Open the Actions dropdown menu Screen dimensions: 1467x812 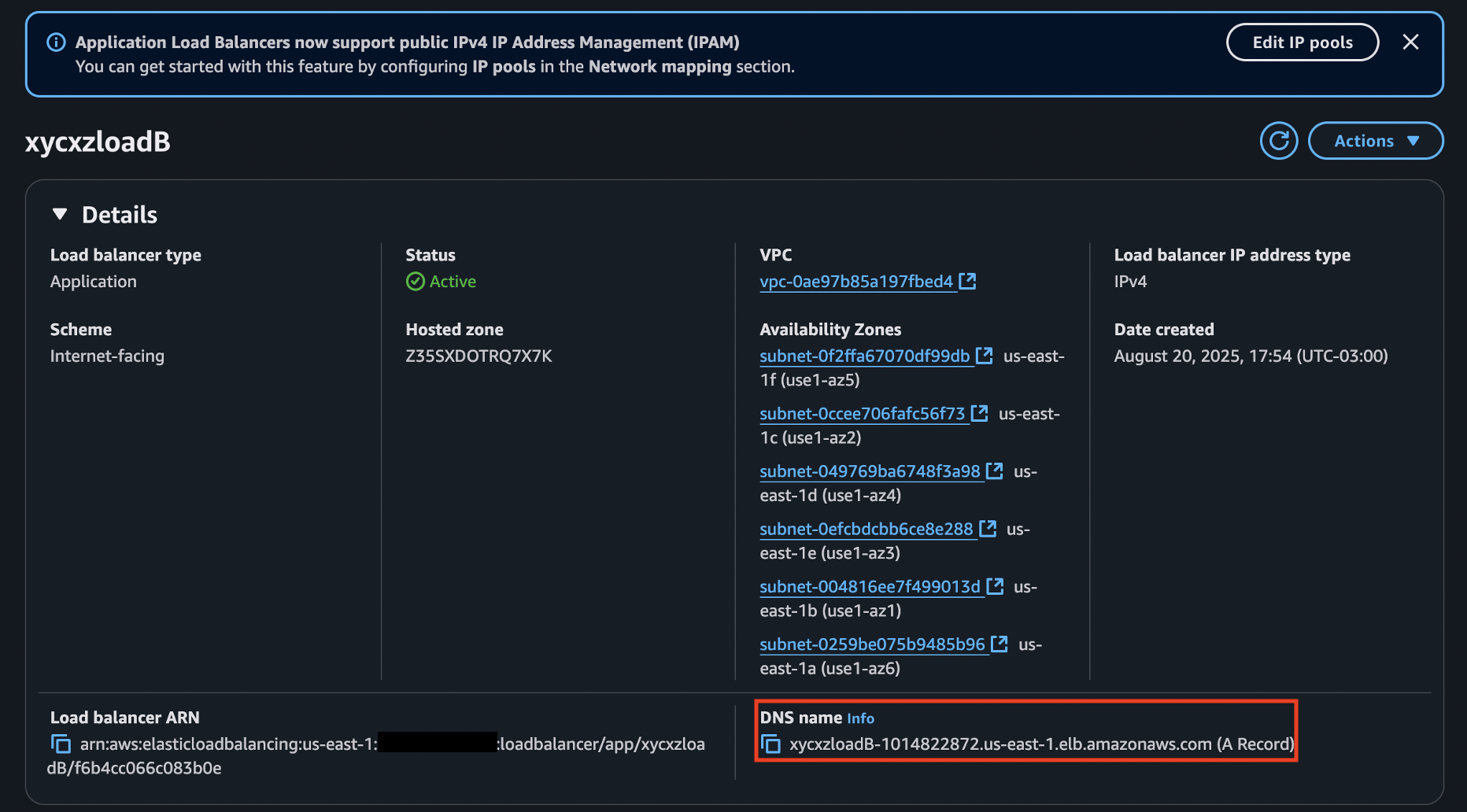click(1376, 140)
